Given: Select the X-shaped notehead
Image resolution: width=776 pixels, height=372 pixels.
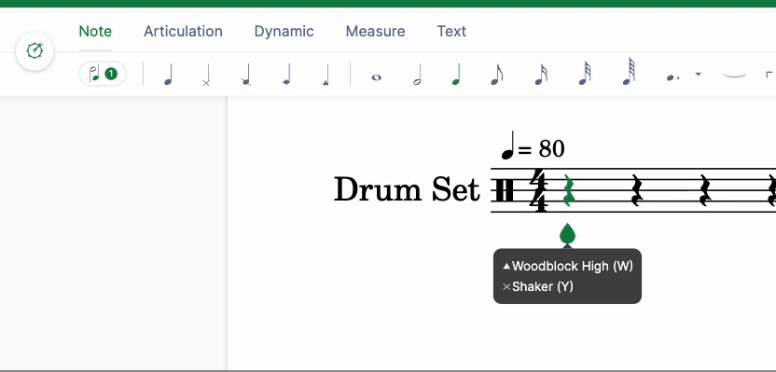Looking at the screenshot, I should (206, 75).
